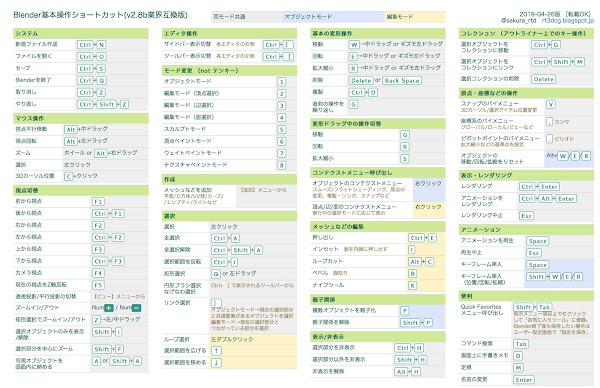Viewport: 600px width, 388px height.
Task: Select the yellow '編集モード' legend box
Action: pyautogui.click(x=415, y=17)
